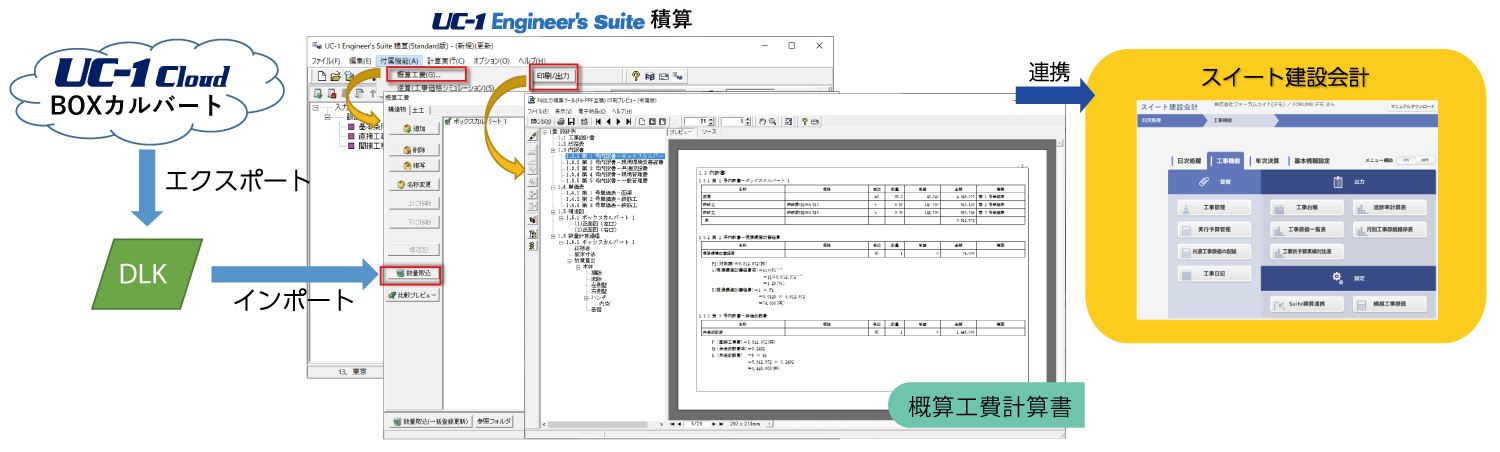Viewport: 1500px width, 452px height.
Task: Toggle メニュー補助 ON/OFF switch
Action: (x=1417, y=159)
